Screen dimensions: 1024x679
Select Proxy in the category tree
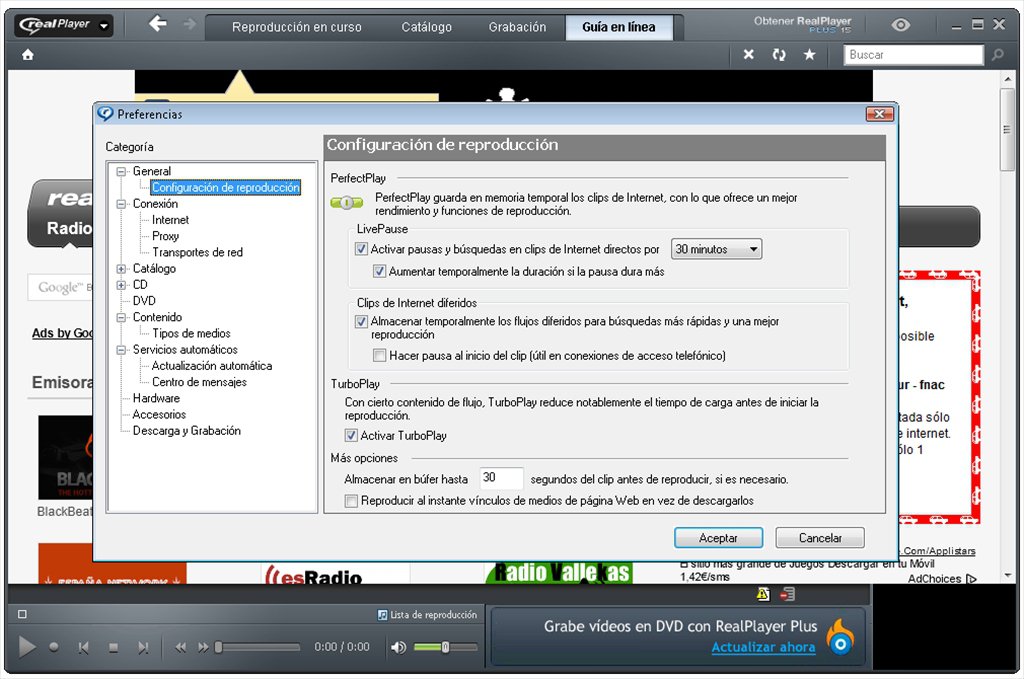point(165,236)
